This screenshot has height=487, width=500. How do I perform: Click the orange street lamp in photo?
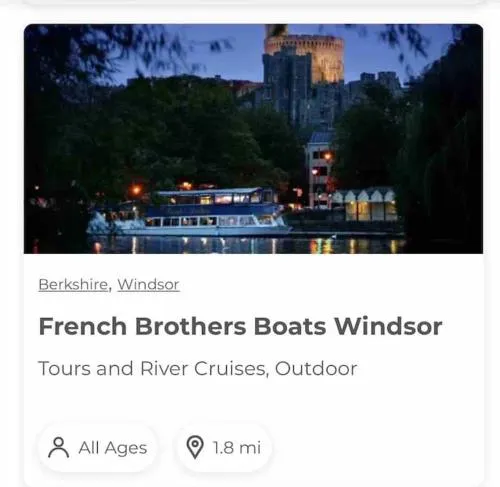click(x=136, y=190)
